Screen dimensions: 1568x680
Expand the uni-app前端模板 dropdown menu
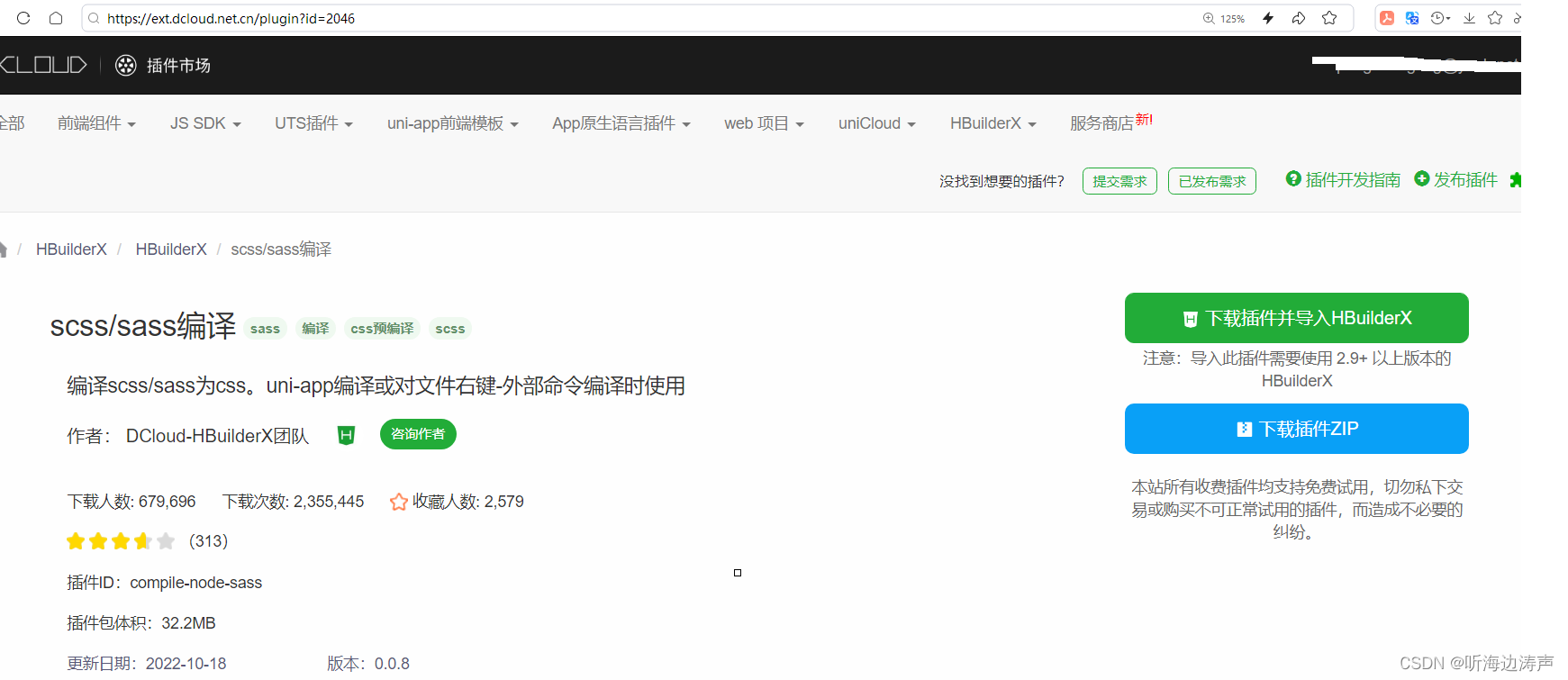point(453,123)
